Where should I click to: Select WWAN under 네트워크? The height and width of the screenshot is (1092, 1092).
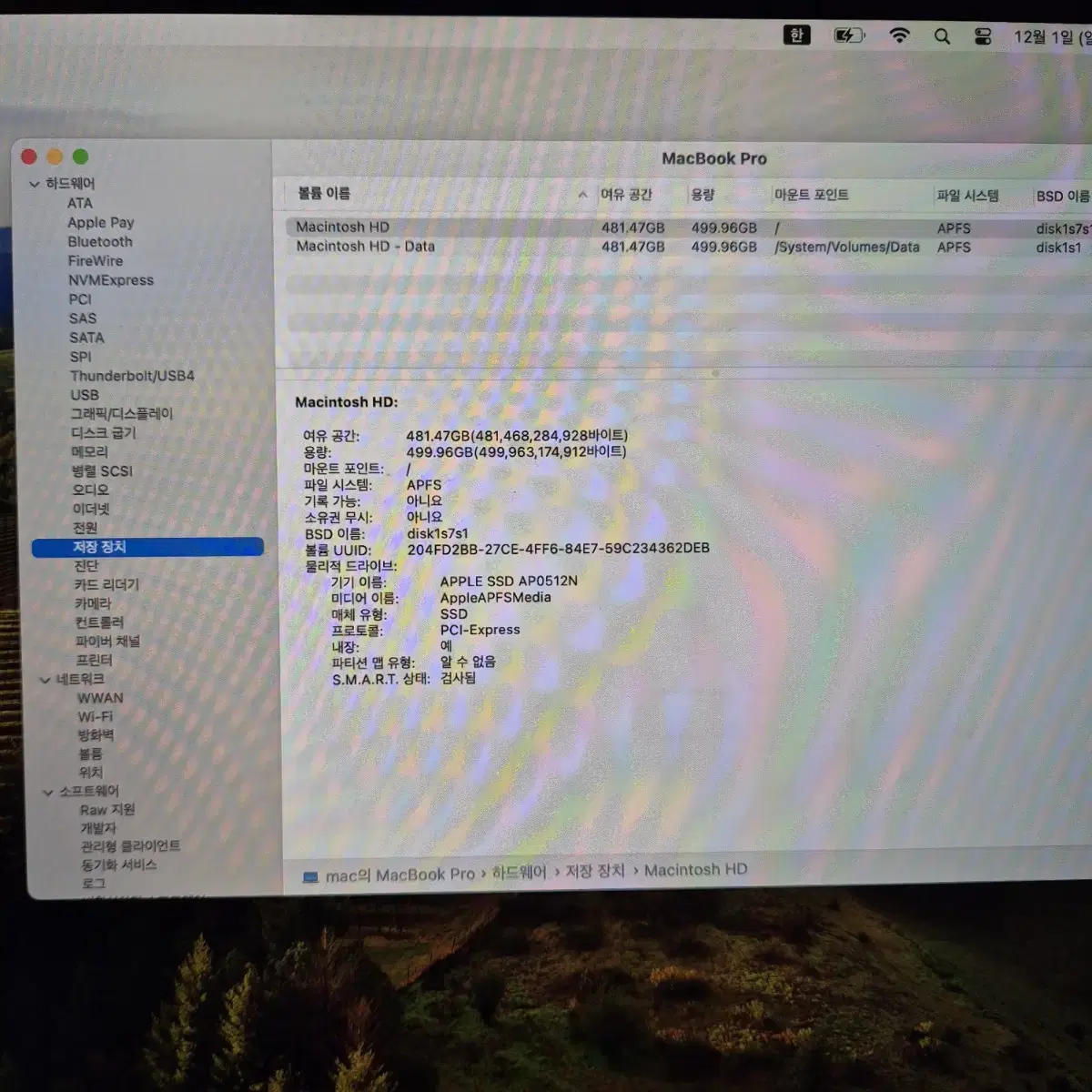pos(100,698)
